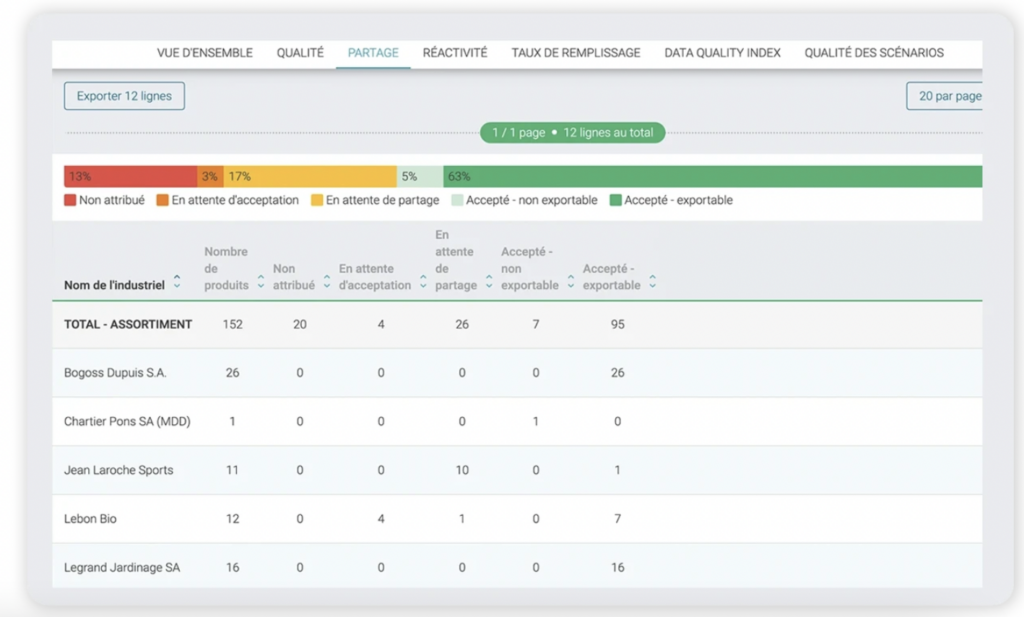Sort by Accepté - exportable column arrows
This screenshot has width=1024, height=617.
click(x=653, y=283)
